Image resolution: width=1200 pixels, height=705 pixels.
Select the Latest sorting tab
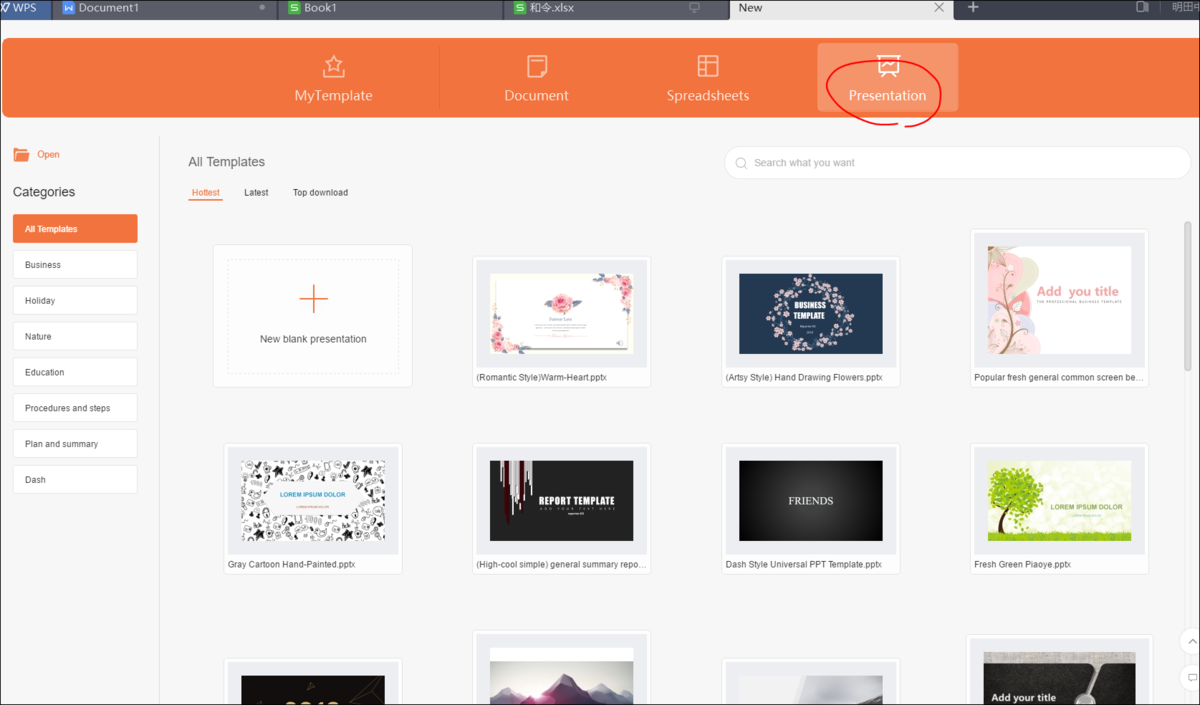256,193
